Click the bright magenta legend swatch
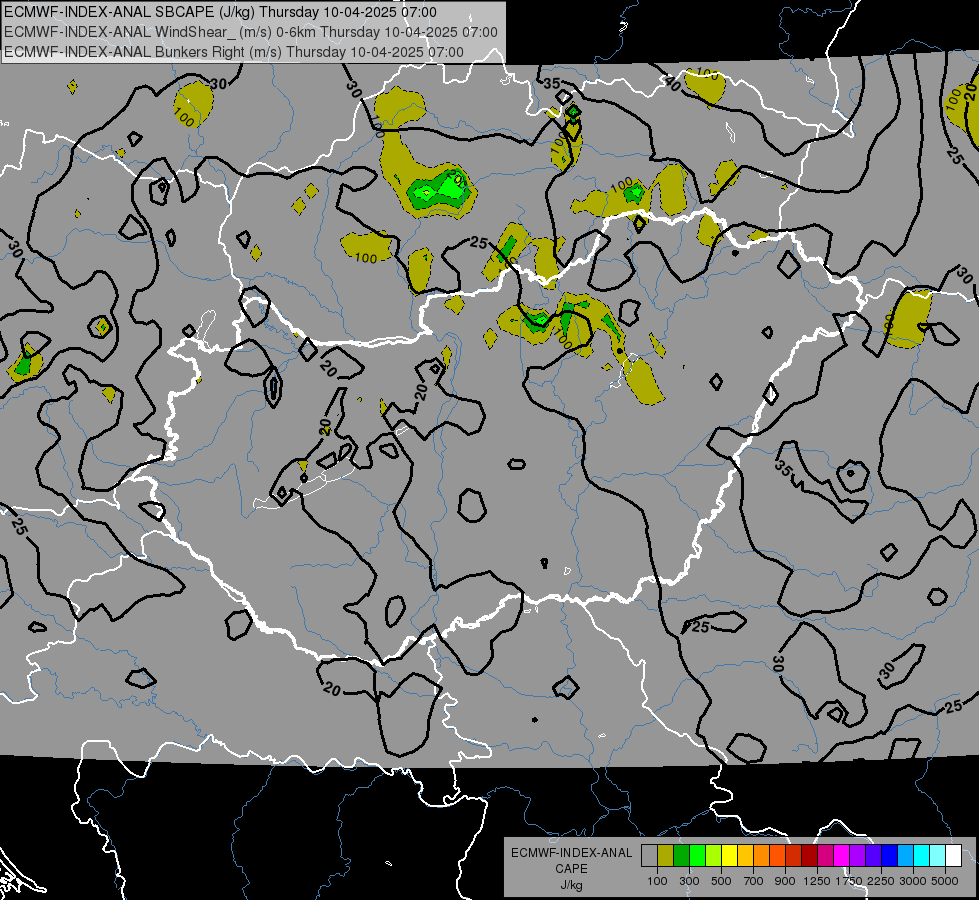 (x=842, y=855)
